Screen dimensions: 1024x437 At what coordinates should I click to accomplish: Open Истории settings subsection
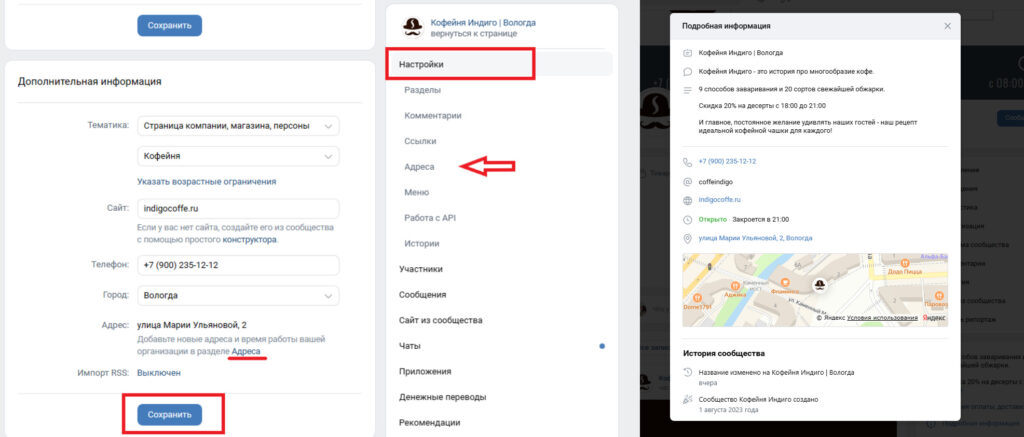[422, 243]
